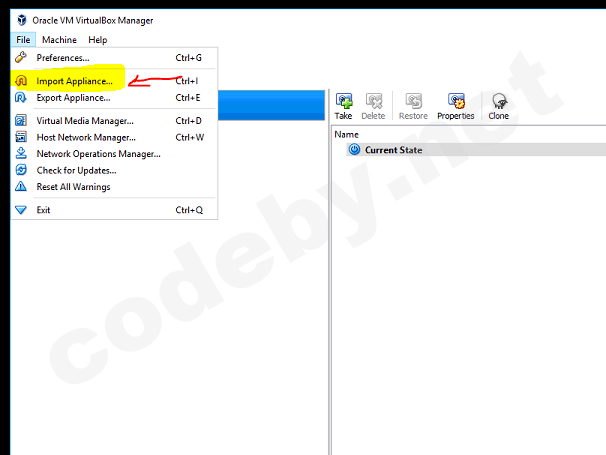Click Reset All Warnings
Viewport: 606px width, 455px height.
coord(114,187)
